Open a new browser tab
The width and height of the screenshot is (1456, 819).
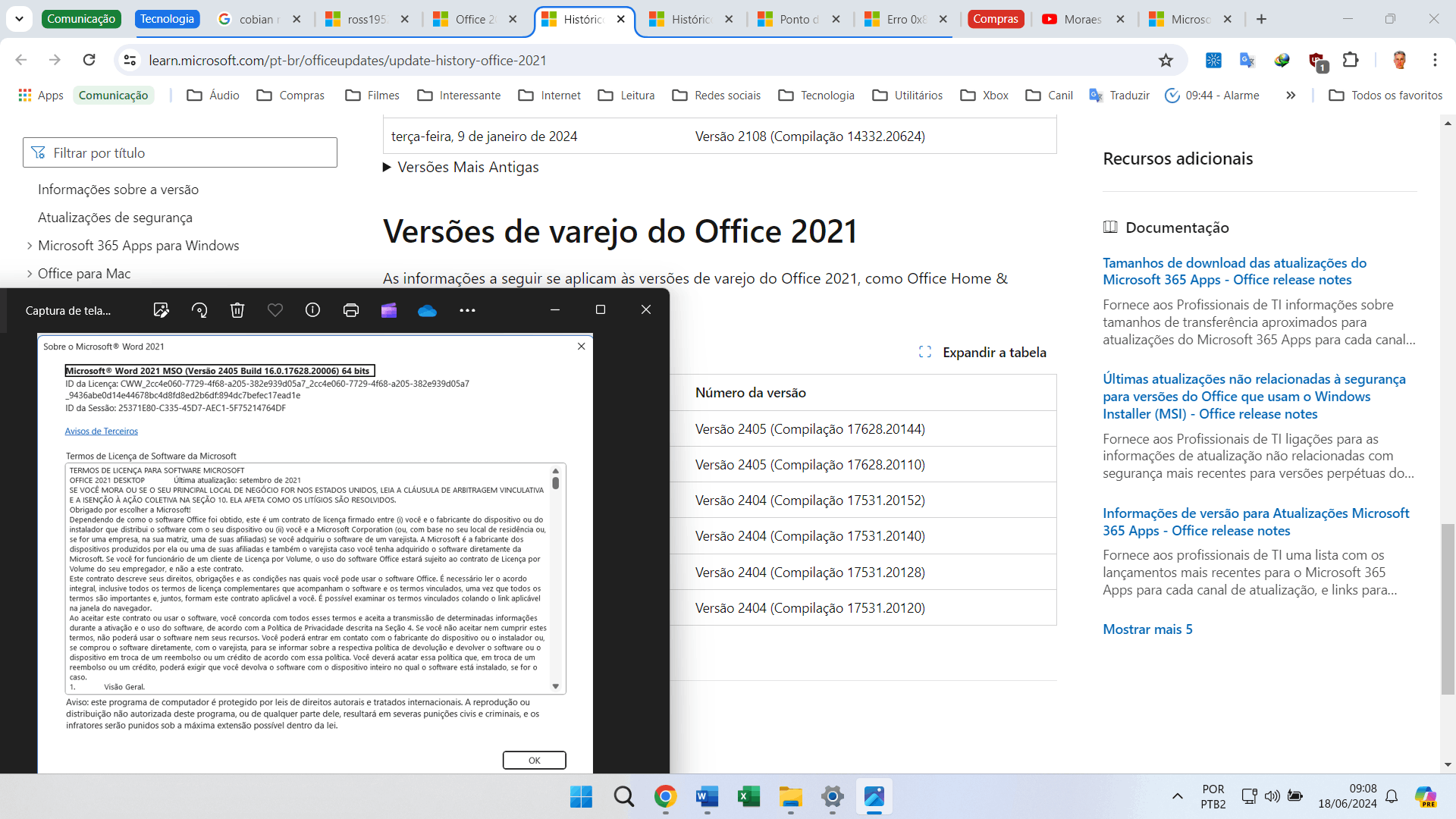click(1261, 19)
